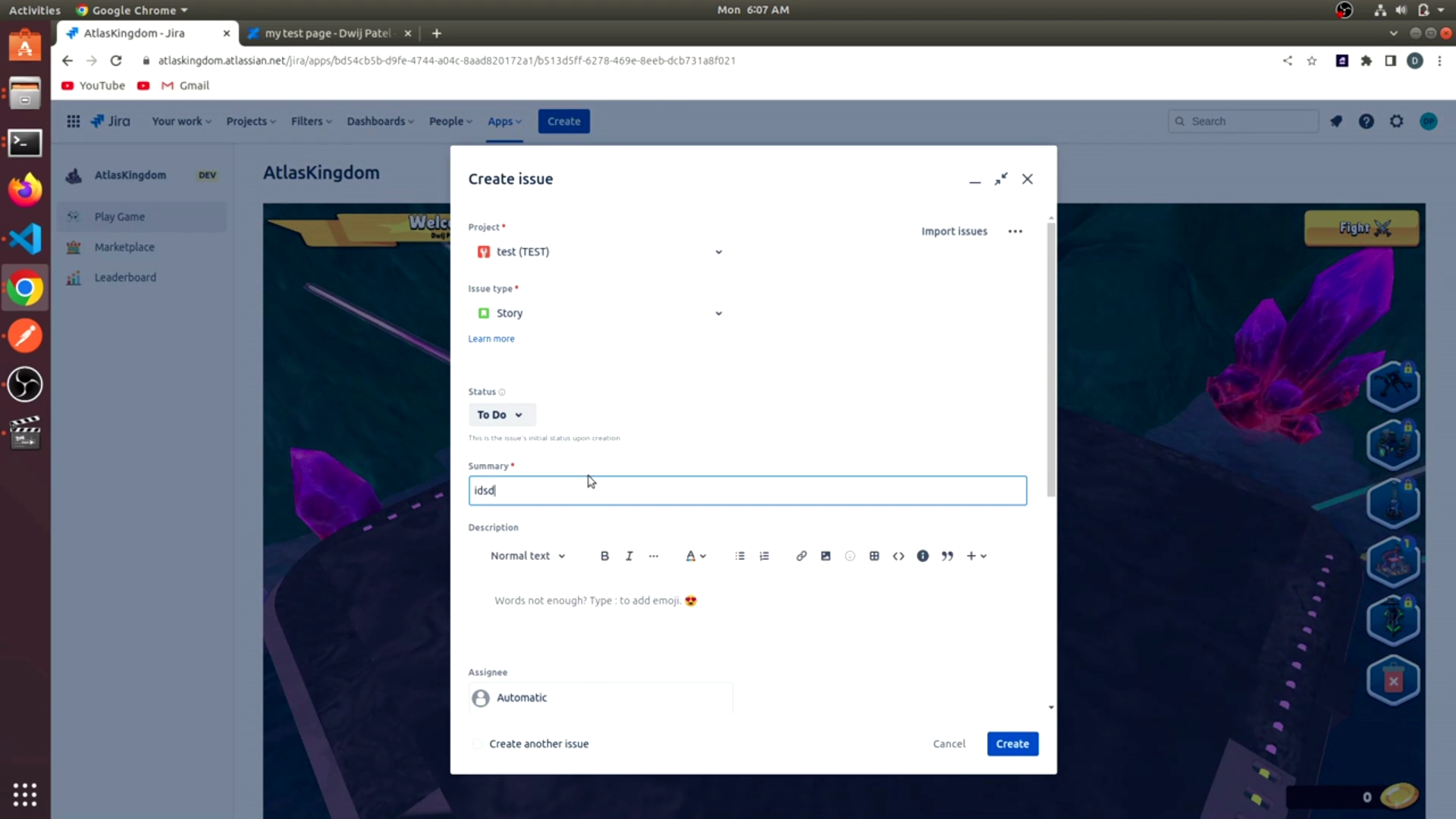Click into the Summary input field
The image size is (1456, 819).
(x=747, y=491)
